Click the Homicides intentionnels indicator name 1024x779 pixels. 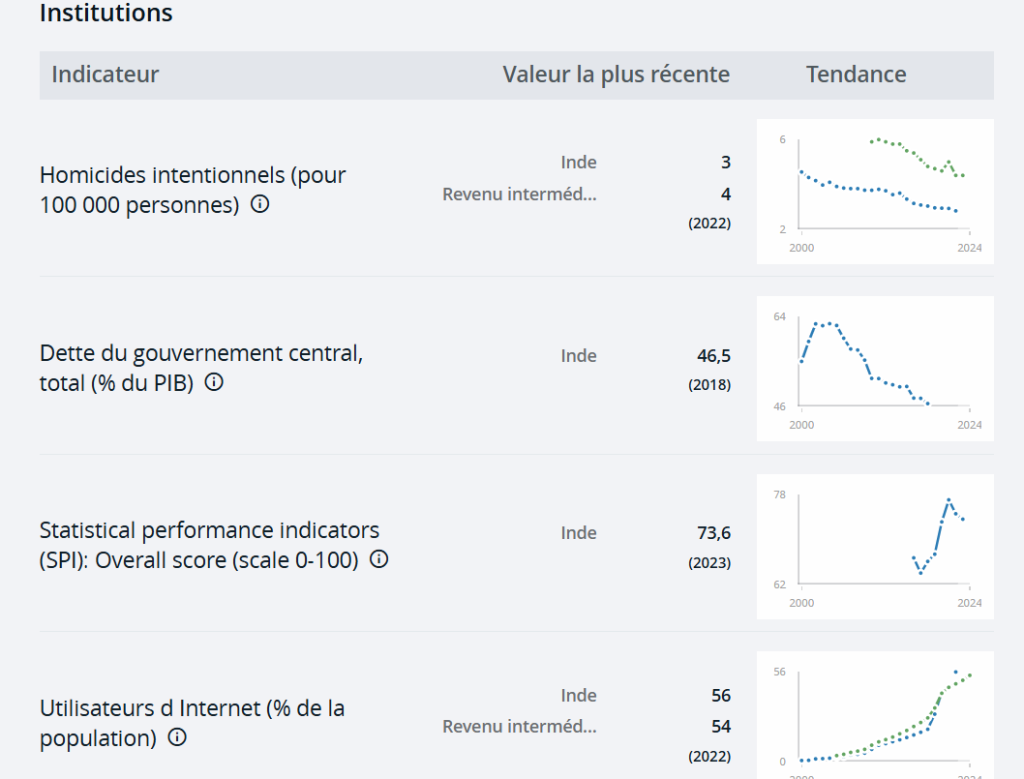tap(193, 190)
